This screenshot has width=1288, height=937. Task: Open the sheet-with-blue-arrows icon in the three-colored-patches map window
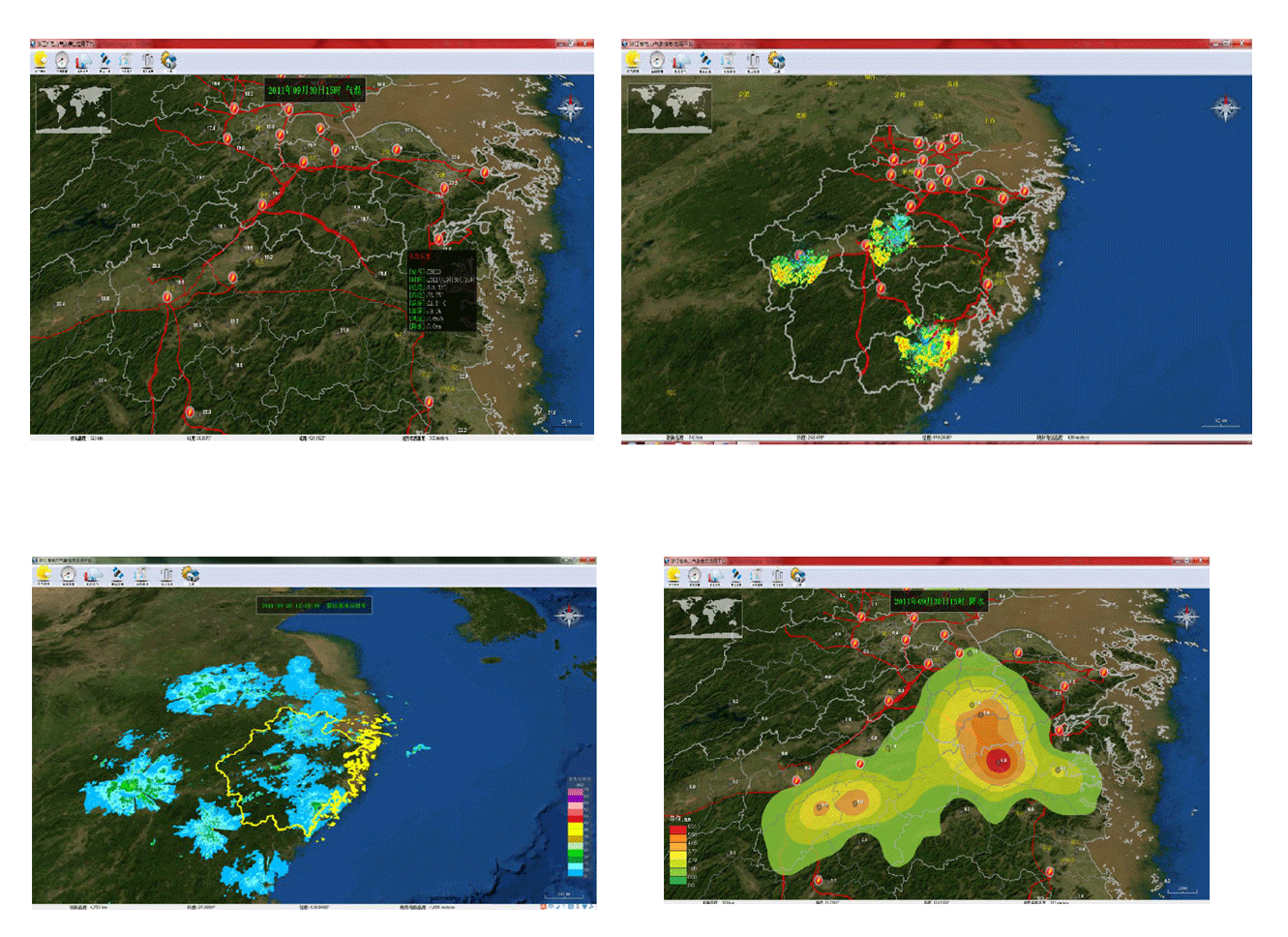click(729, 61)
